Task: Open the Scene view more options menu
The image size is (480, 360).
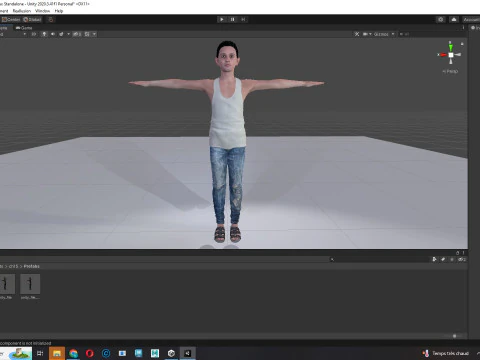Action: pyautogui.click(x=463, y=28)
